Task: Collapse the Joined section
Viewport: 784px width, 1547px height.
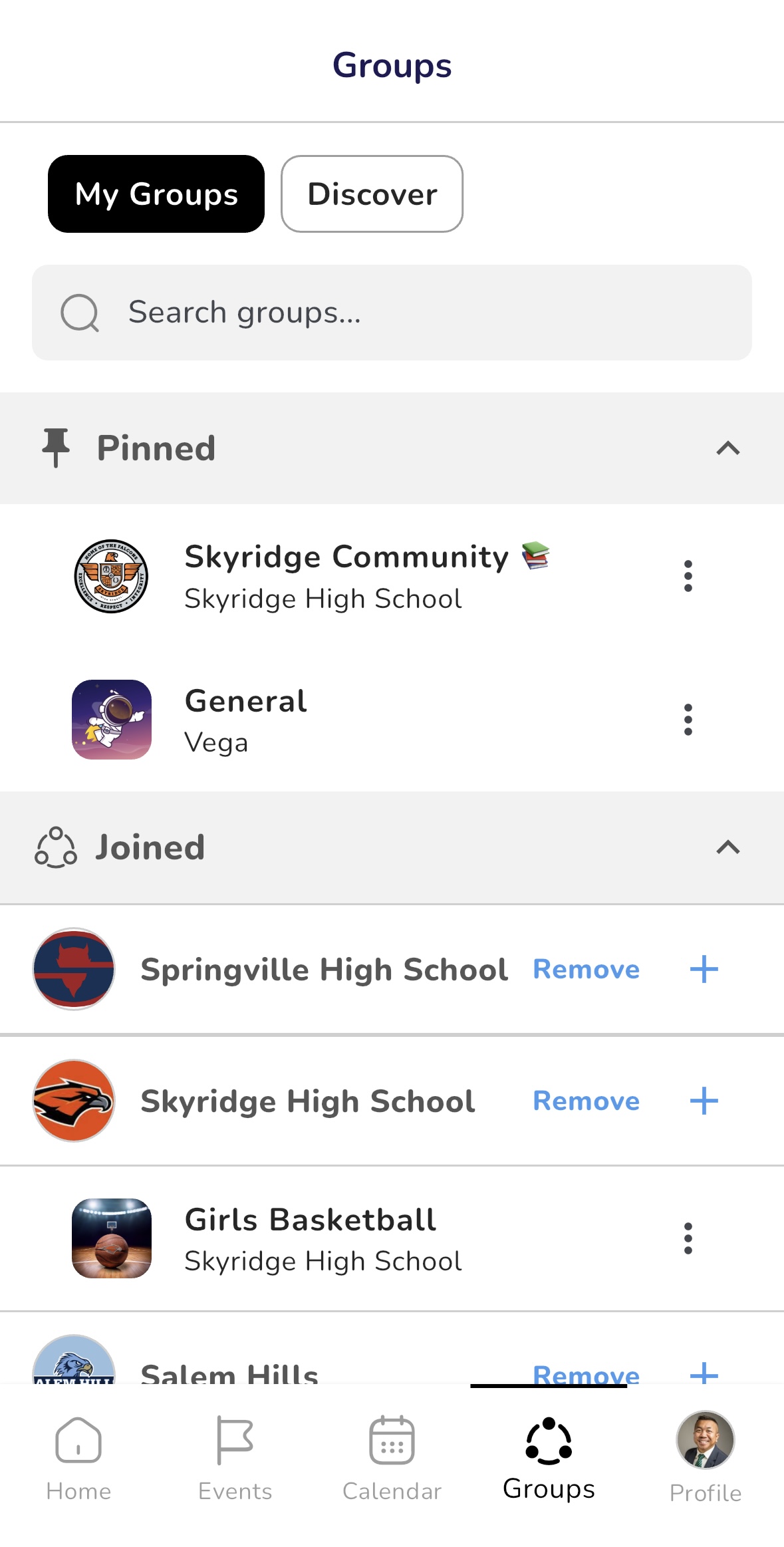Action: tap(728, 847)
